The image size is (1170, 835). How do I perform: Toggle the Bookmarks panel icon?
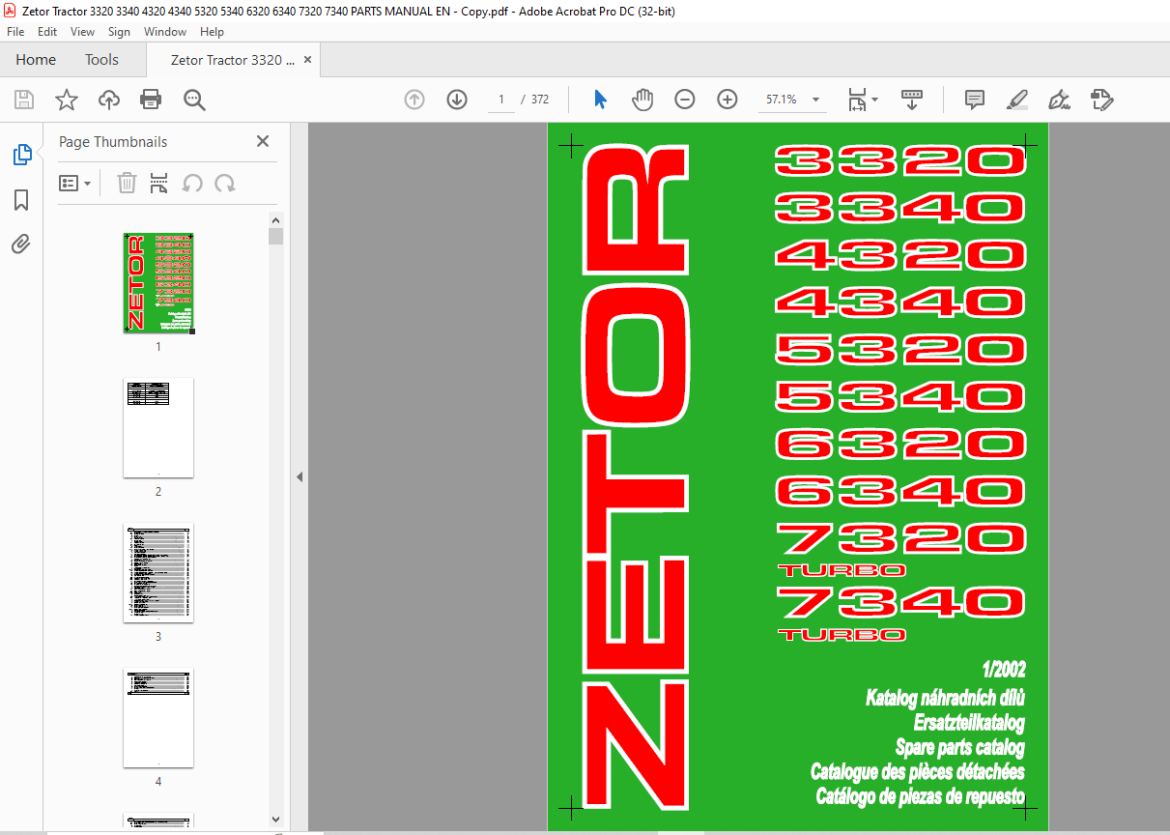pos(21,200)
